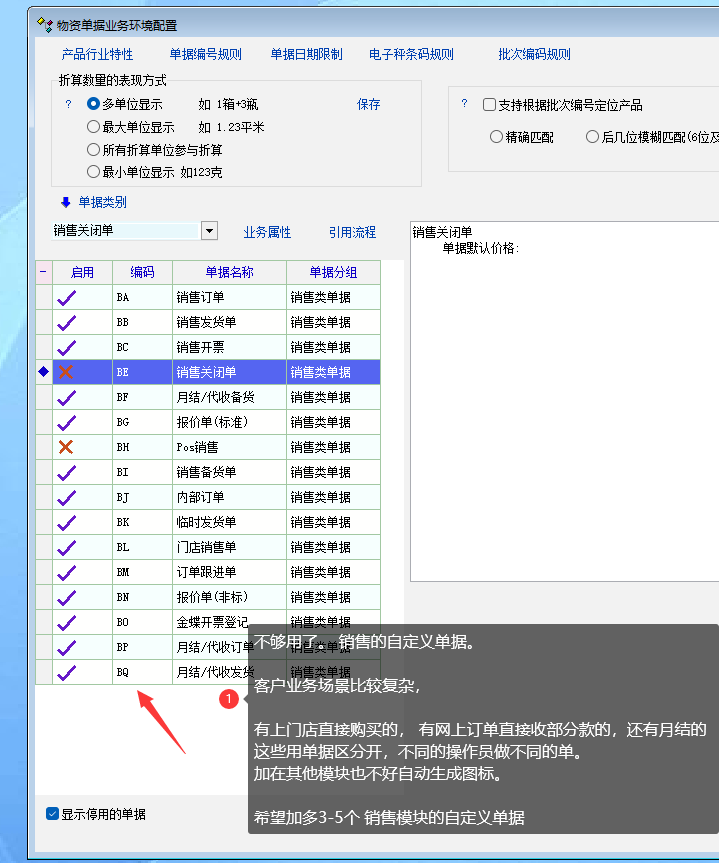Click the red number 1 annotation marker

[228, 699]
